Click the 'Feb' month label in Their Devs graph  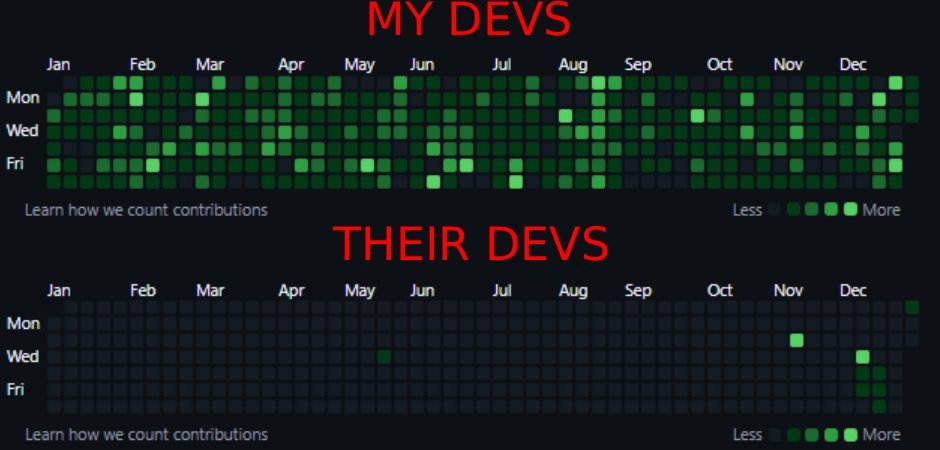[143, 291]
